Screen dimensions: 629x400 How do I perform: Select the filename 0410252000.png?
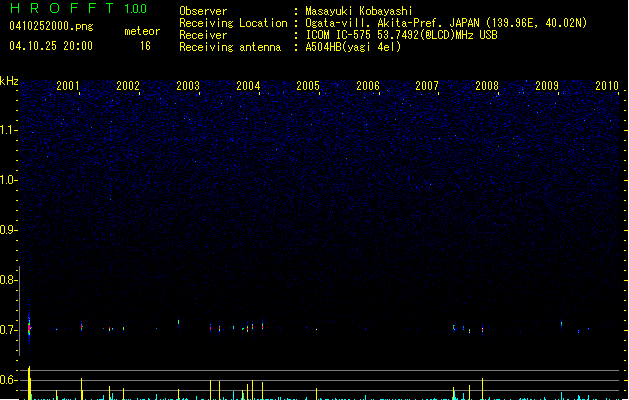coord(51,26)
